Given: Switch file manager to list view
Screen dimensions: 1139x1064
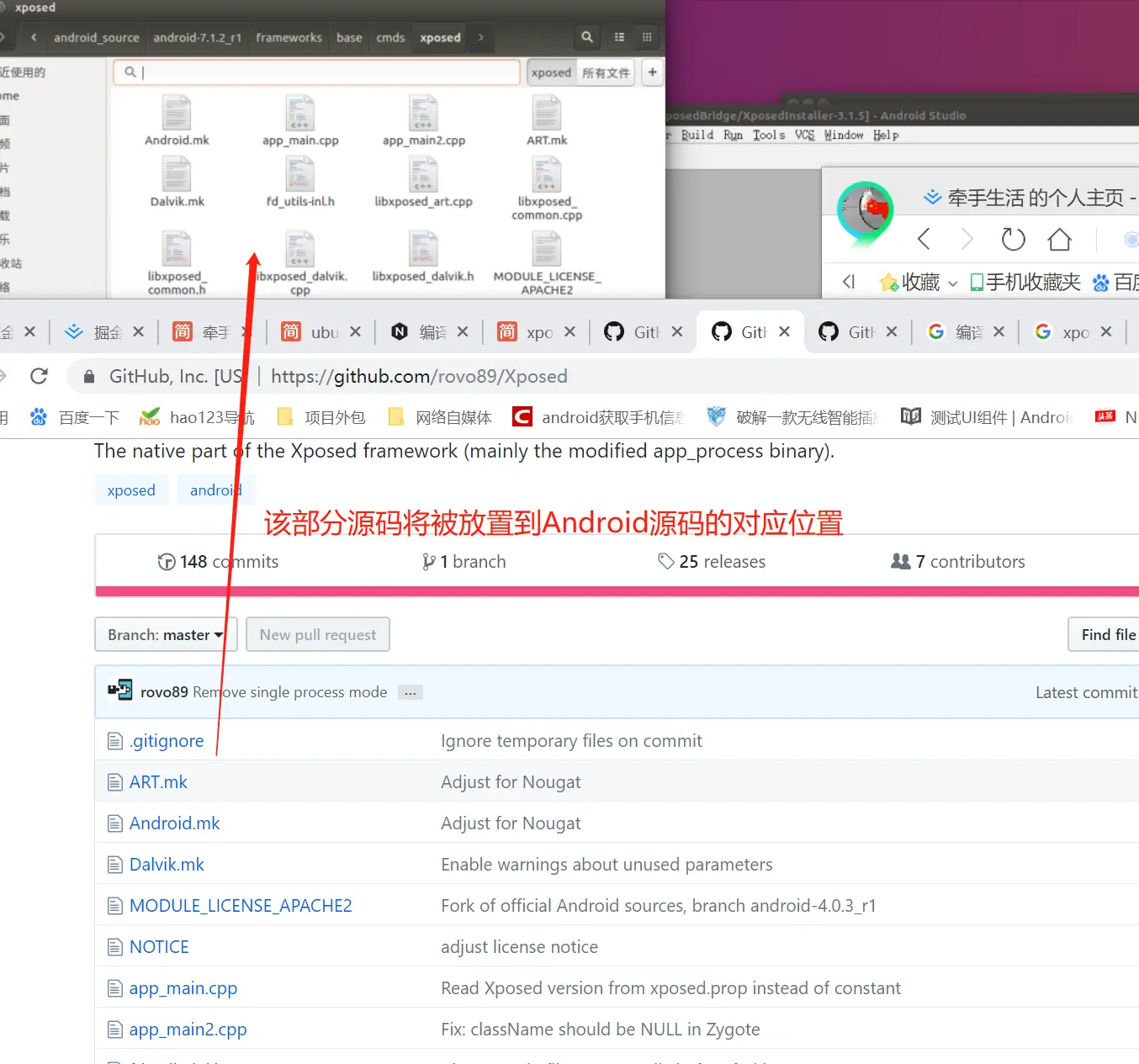Looking at the screenshot, I should coord(619,37).
